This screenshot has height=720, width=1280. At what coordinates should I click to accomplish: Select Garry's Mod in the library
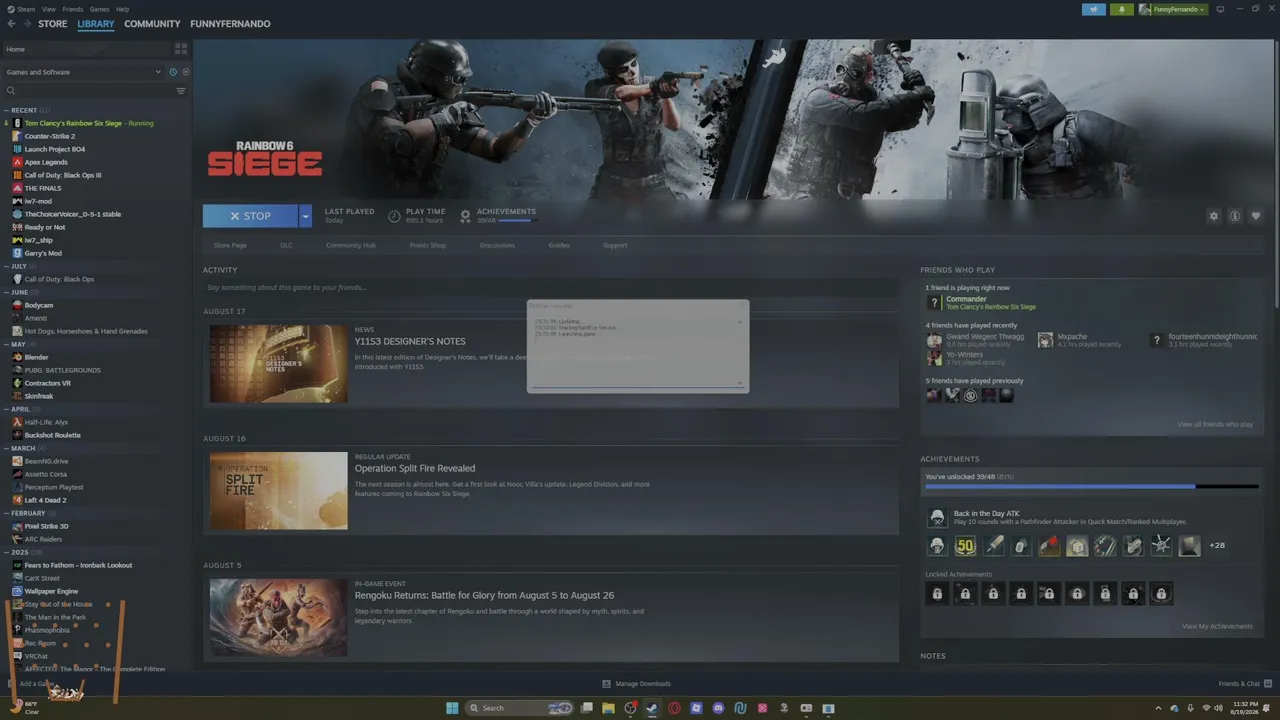43,253
